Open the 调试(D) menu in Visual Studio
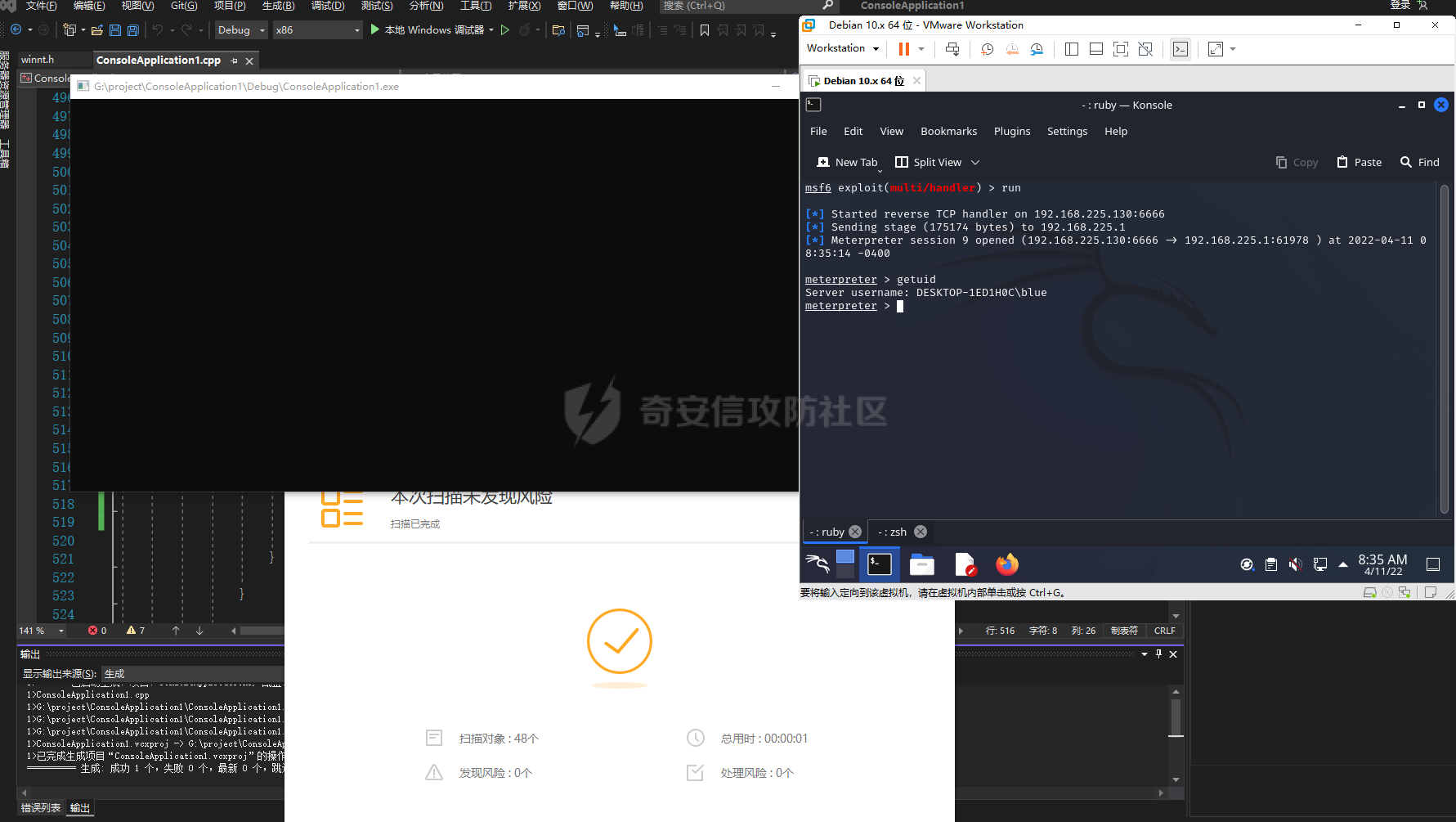 pos(328,6)
